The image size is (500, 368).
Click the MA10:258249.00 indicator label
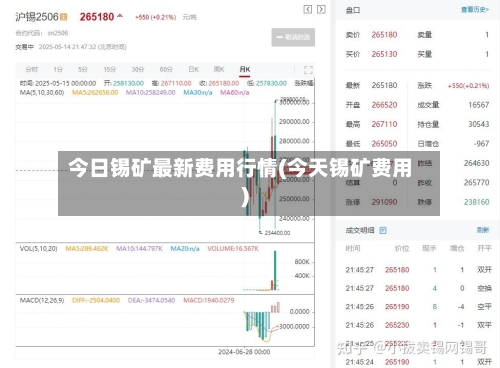(x=150, y=92)
